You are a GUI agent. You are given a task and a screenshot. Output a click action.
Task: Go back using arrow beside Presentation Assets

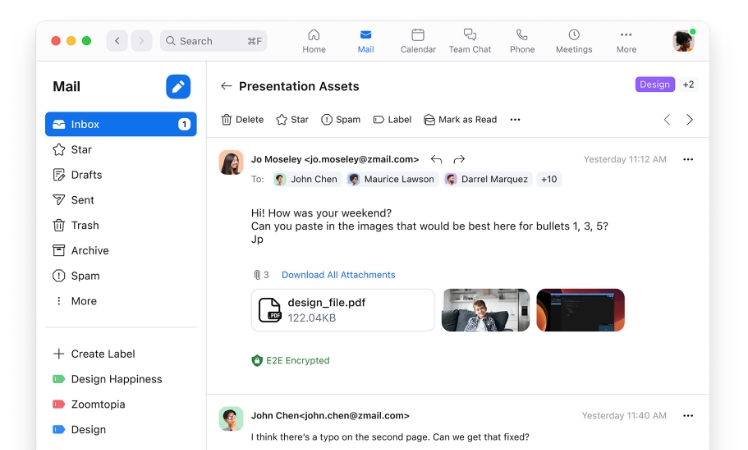pos(226,86)
